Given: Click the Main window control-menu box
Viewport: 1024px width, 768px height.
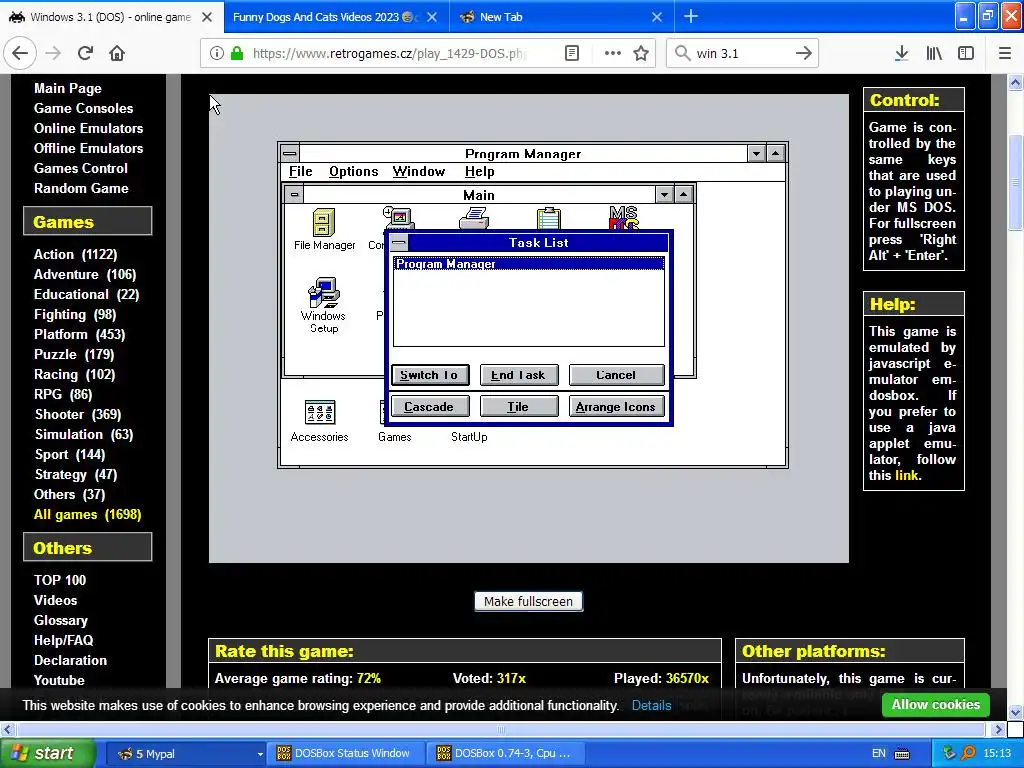Looking at the screenshot, I should point(295,195).
